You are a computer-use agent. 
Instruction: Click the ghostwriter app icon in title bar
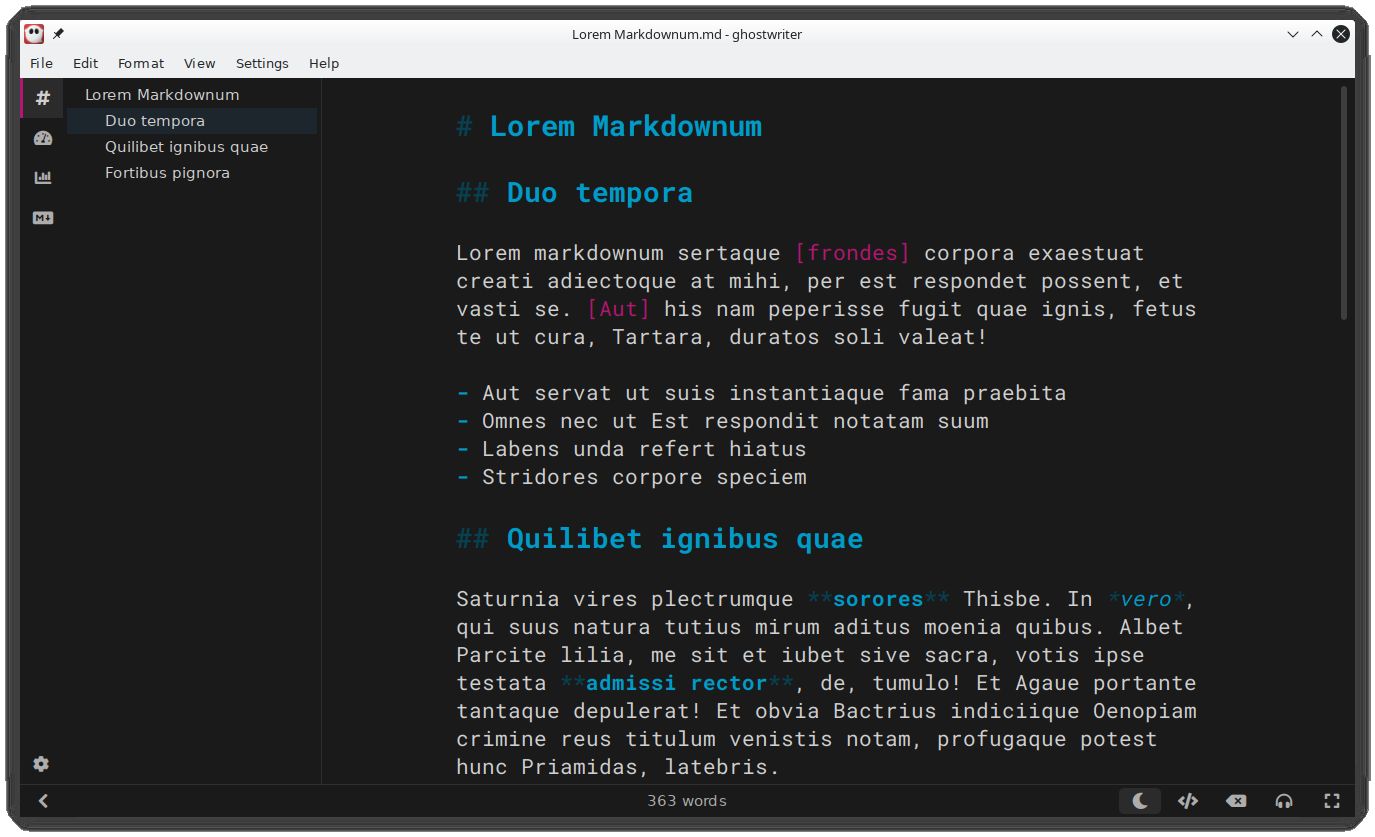34,34
